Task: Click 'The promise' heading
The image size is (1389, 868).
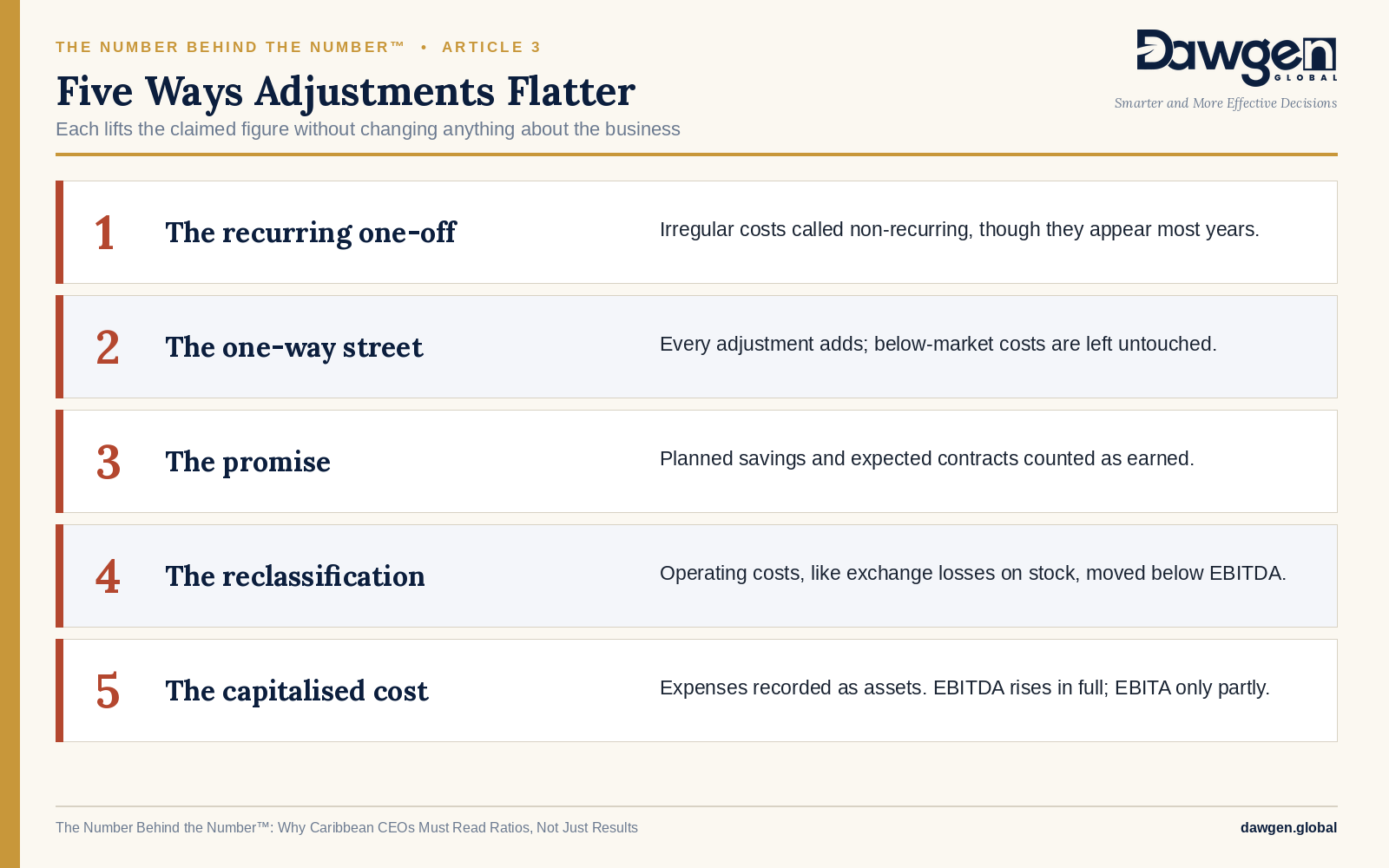Action: 248,462
